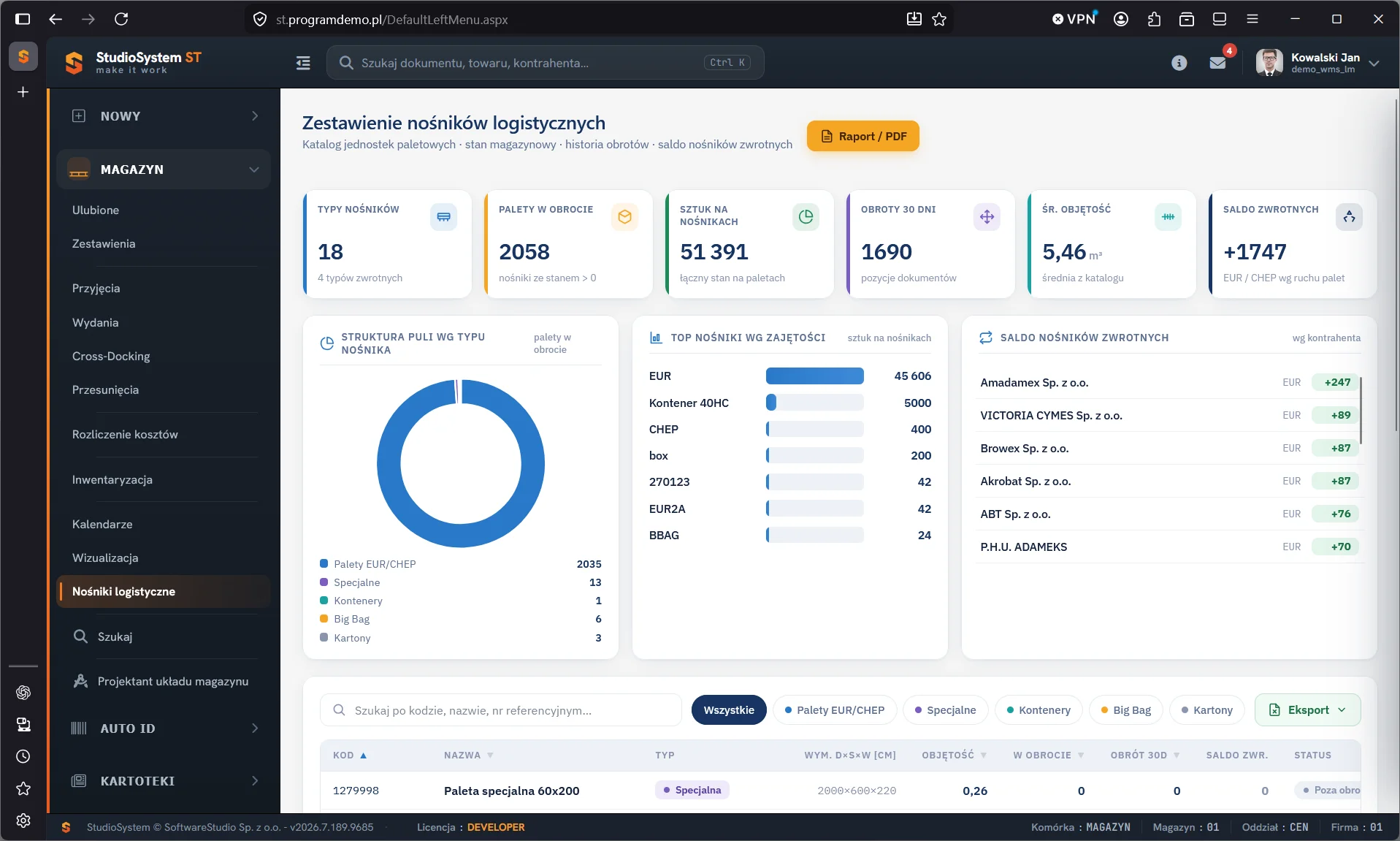Filter the table by Big Bag

point(1125,710)
